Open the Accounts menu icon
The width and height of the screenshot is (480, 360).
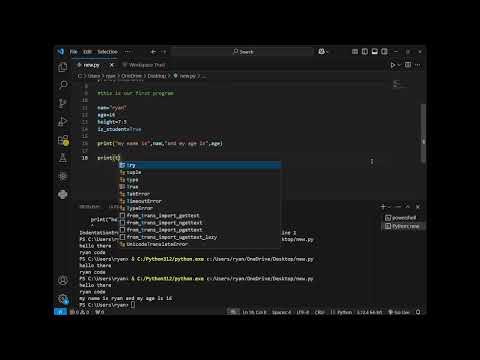coord(63,280)
